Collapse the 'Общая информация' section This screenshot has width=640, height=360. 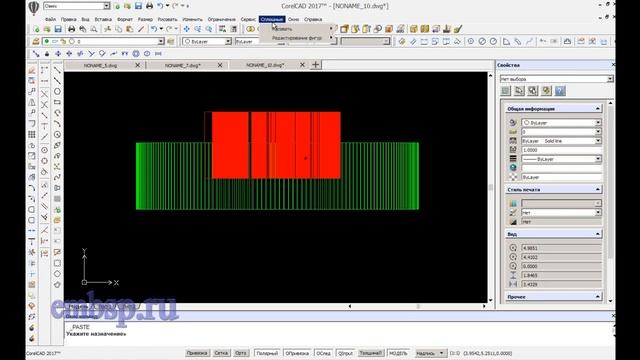598,109
